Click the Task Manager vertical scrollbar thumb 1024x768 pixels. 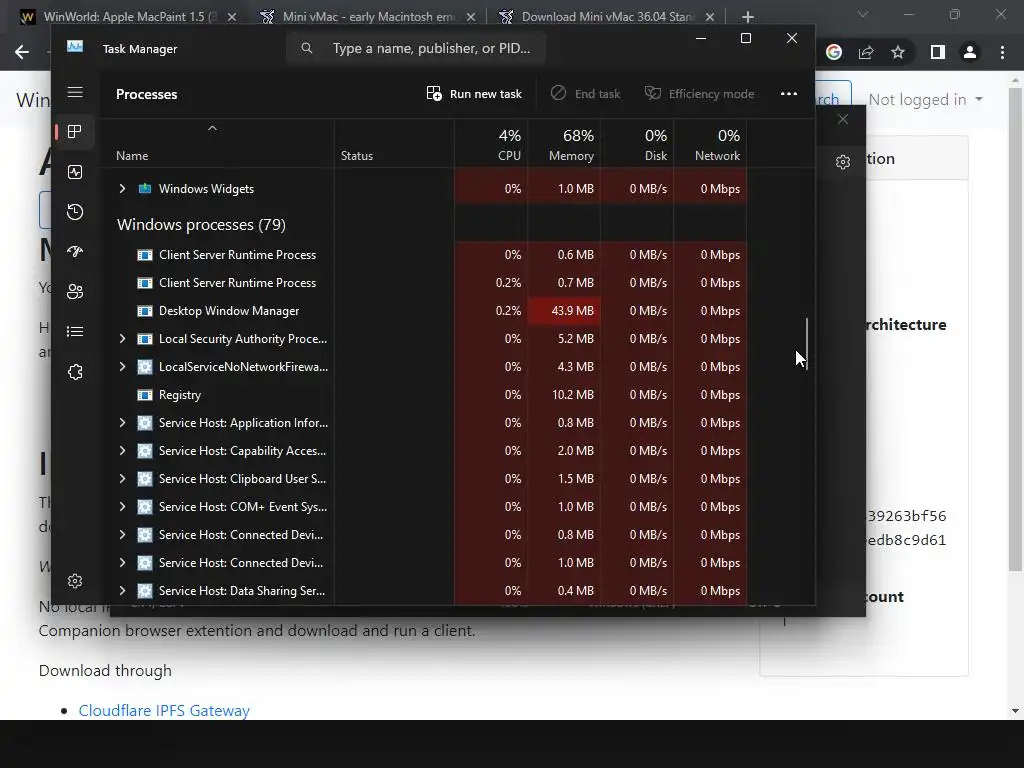point(807,344)
